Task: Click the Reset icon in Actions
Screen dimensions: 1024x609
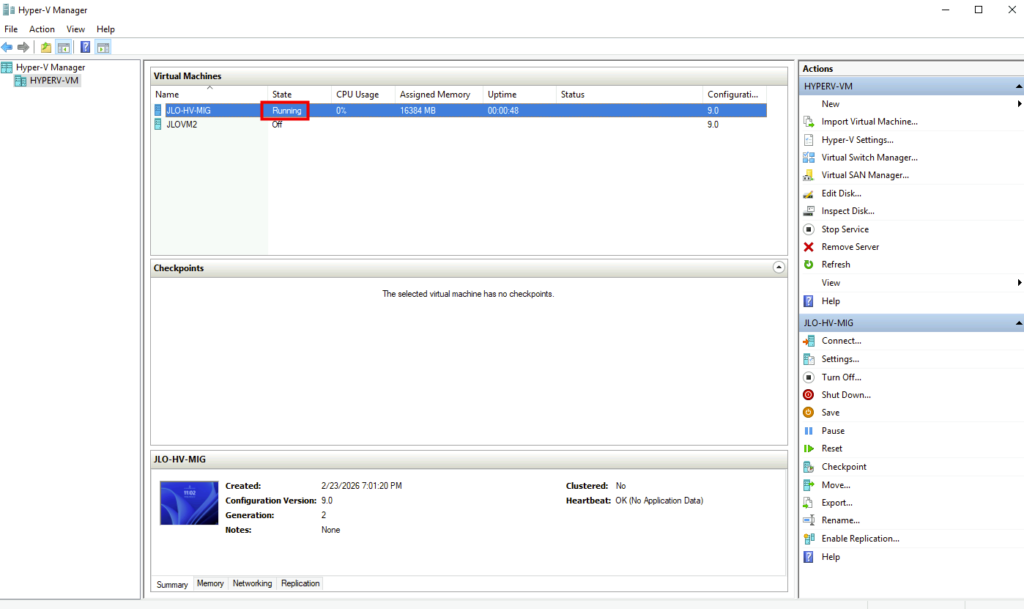Action: pos(809,449)
